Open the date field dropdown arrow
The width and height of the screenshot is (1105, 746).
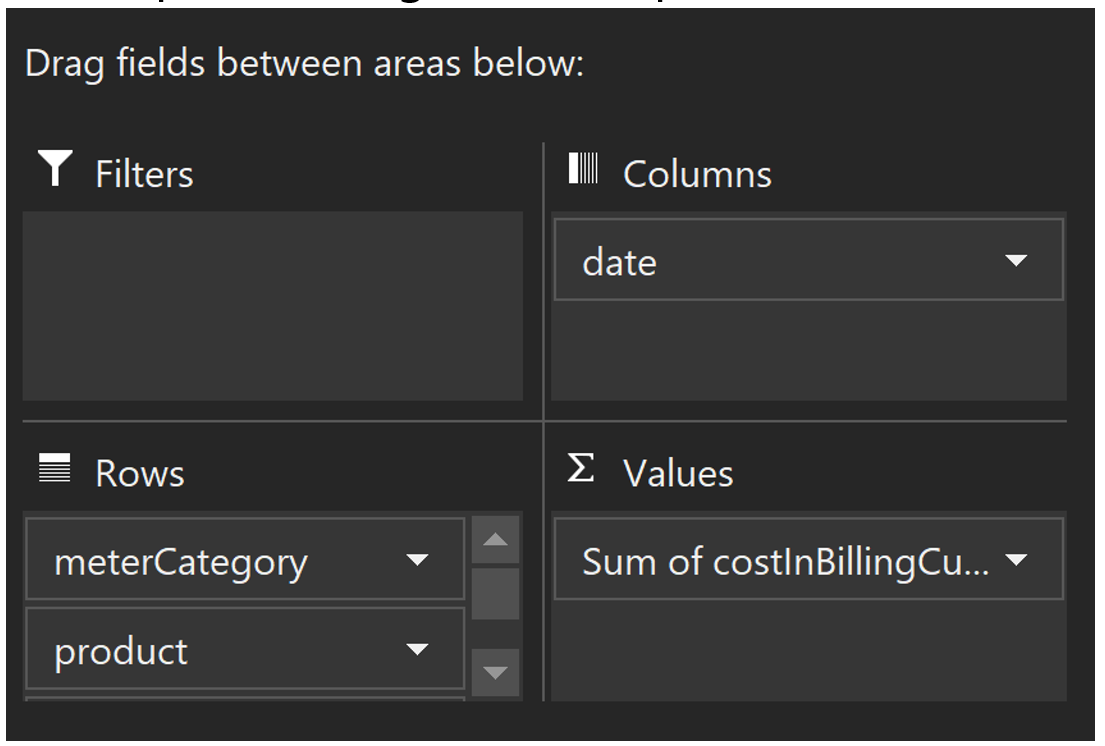(x=1015, y=262)
